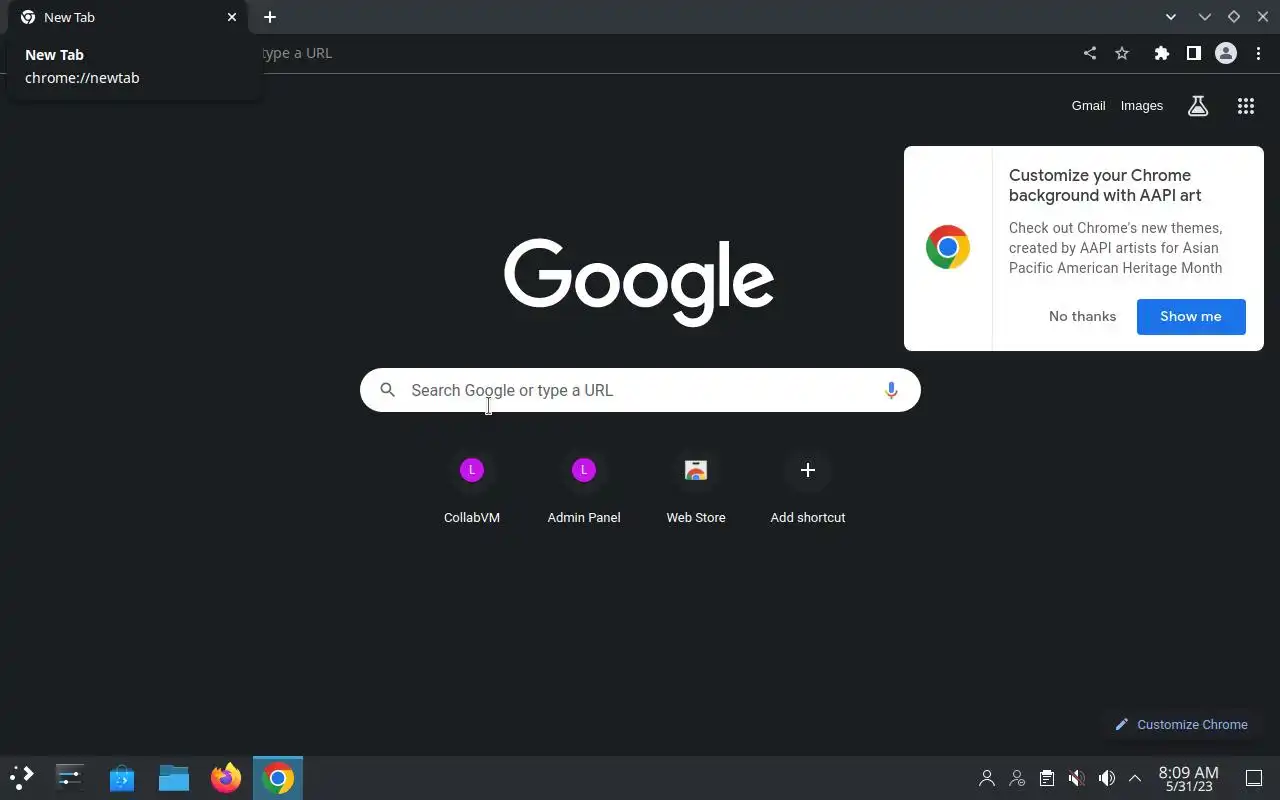Click Chrome logo in promo card
The width and height of the screenshot is (1280, 800).
[x=948, y=247]
